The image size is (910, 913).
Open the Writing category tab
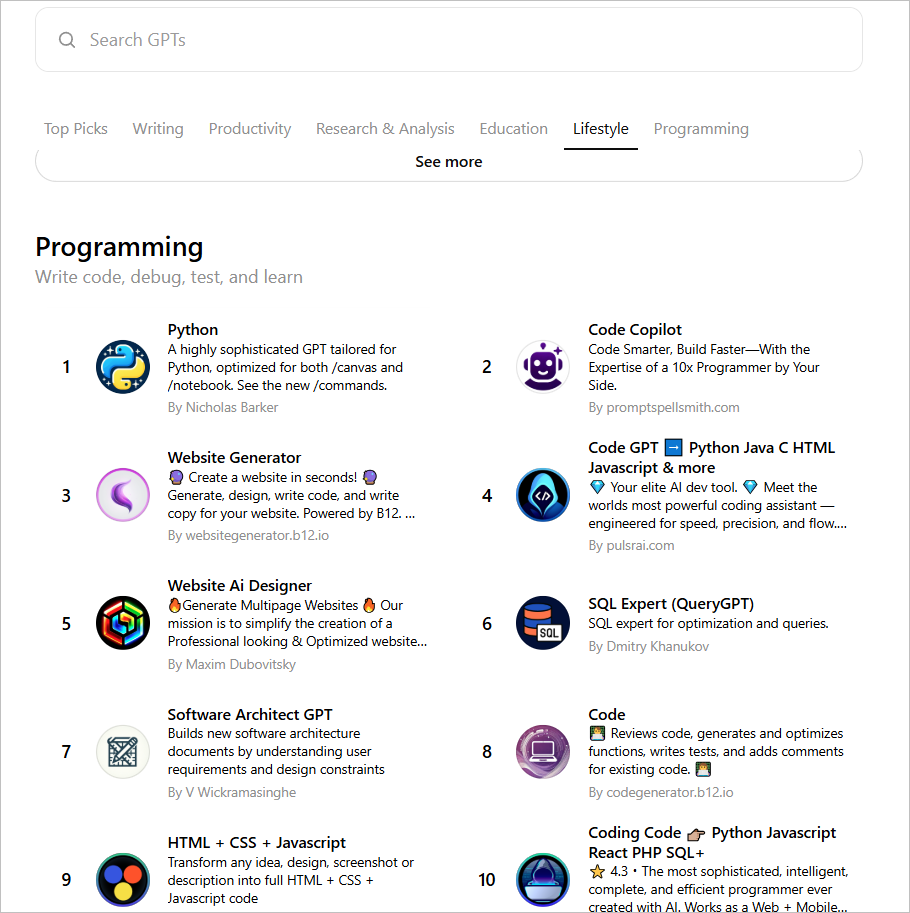[158, 129]
